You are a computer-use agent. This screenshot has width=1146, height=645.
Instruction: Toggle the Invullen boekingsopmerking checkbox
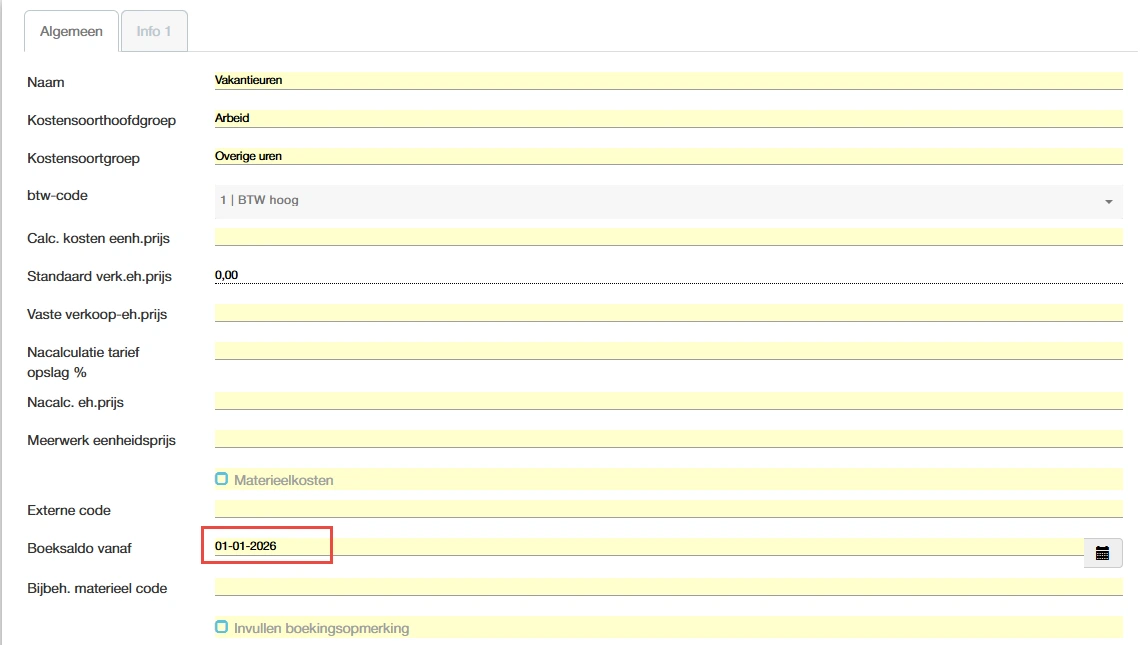pyautogui.click(x=222, y=627)
